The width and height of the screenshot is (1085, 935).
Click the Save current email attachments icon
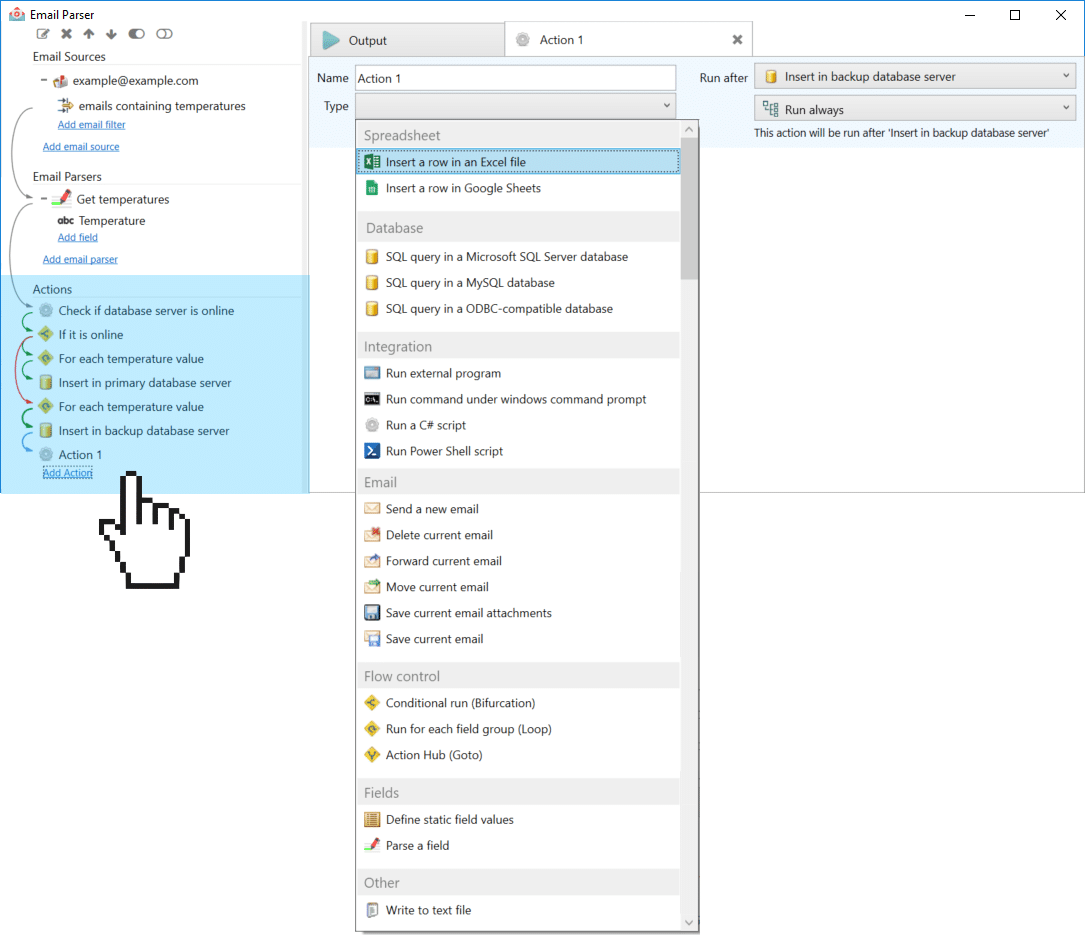click(x=372, y=613)
